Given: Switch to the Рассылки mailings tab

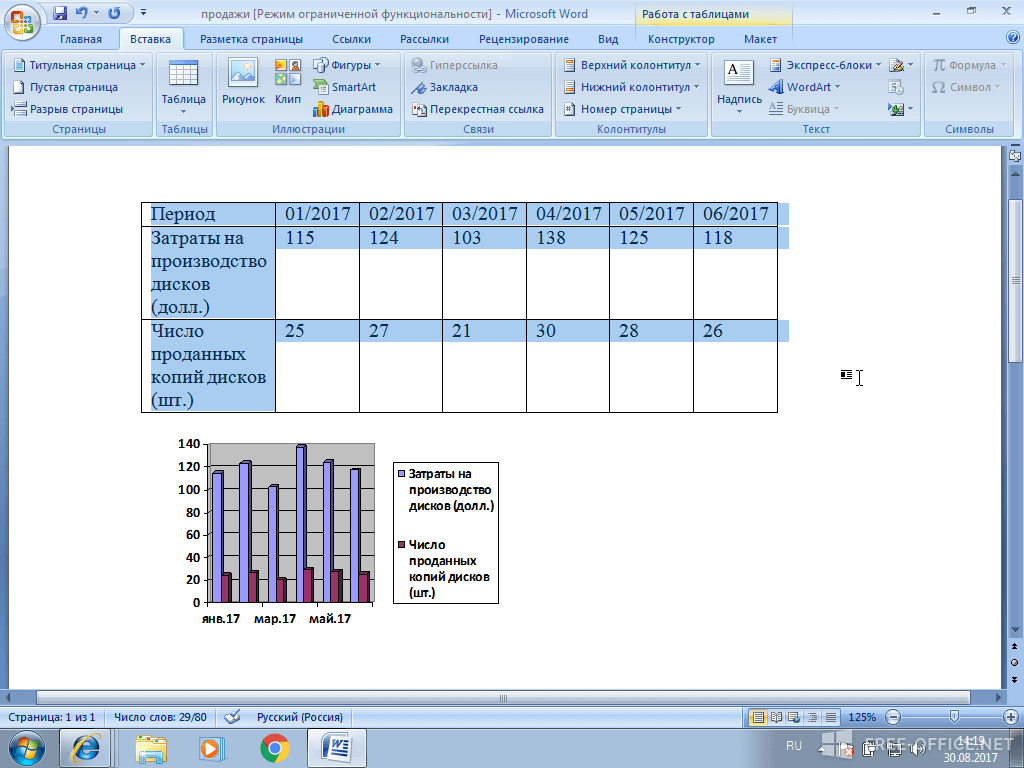Looking at the screenshot, I should pos(424,39).
